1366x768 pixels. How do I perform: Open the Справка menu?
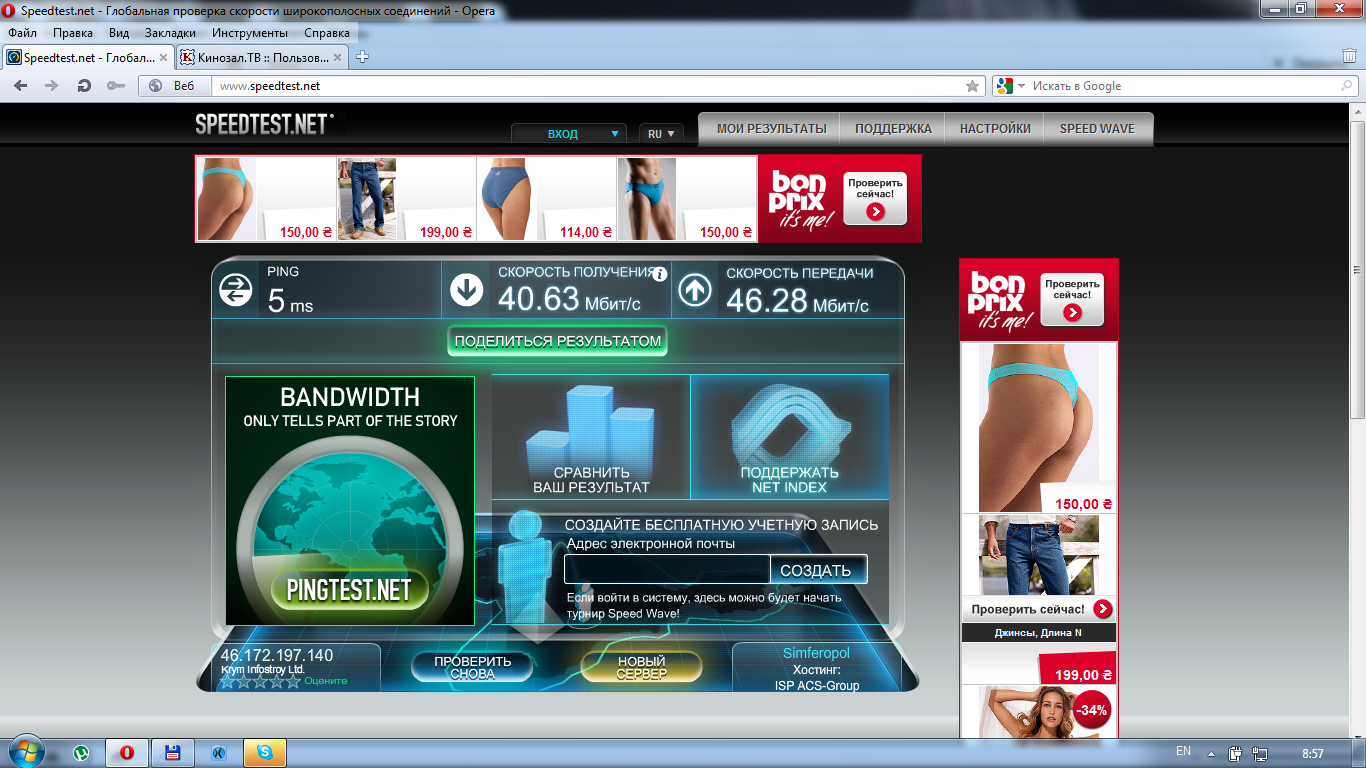[327, 33]
